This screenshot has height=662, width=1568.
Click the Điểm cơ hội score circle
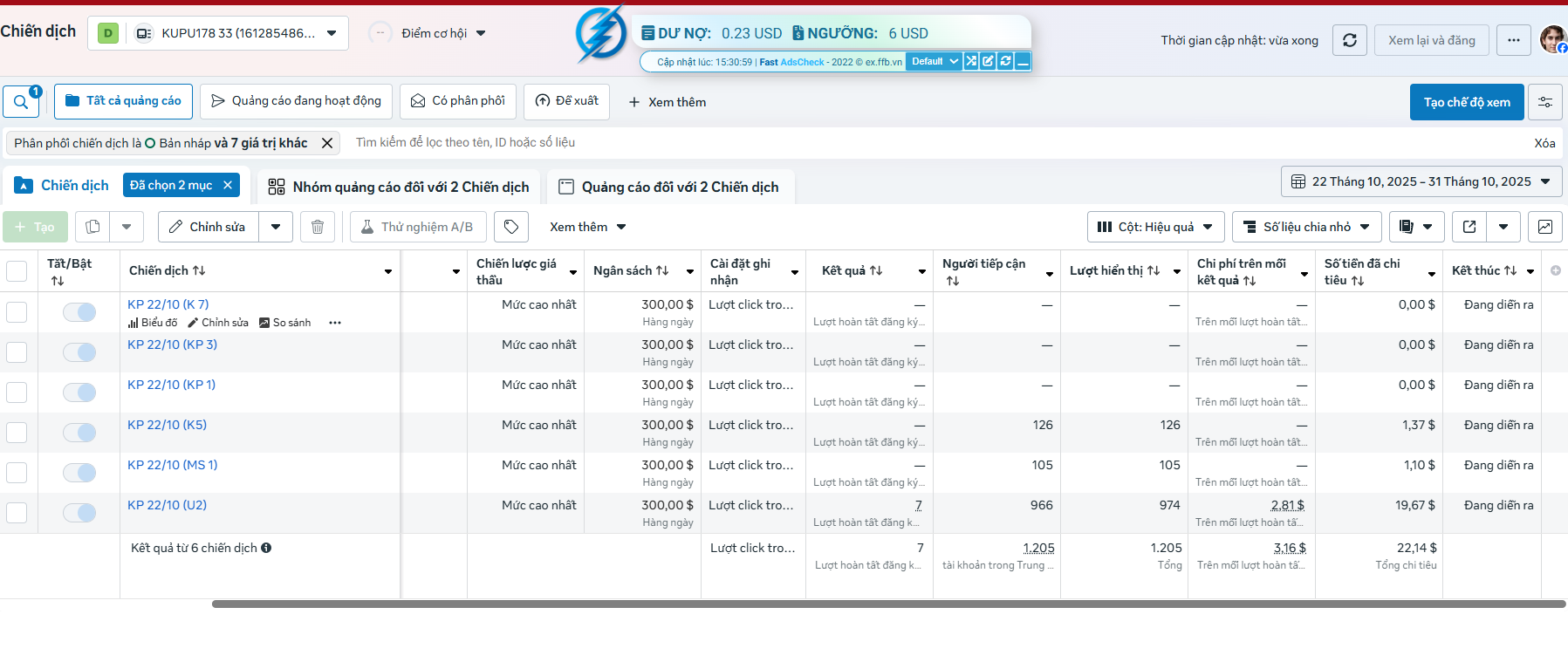(380, 33)
